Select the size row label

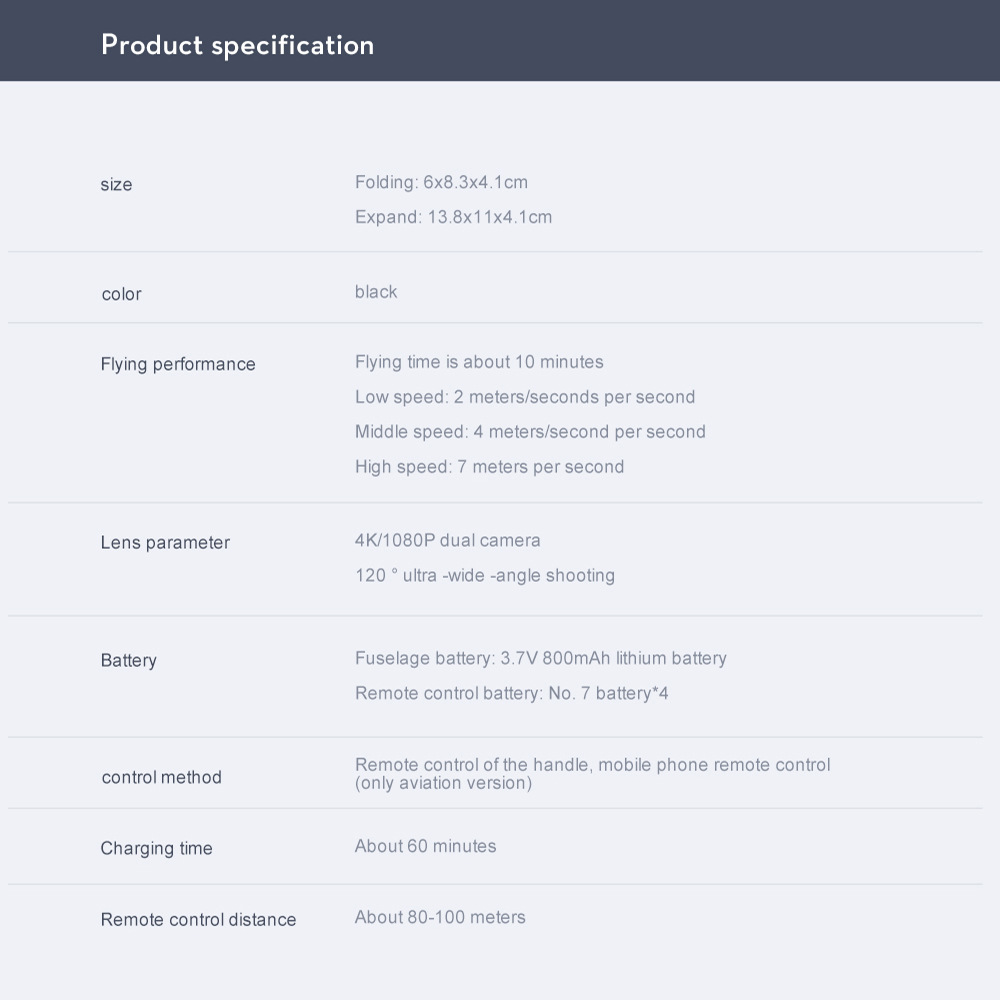[x=116, y=184]
